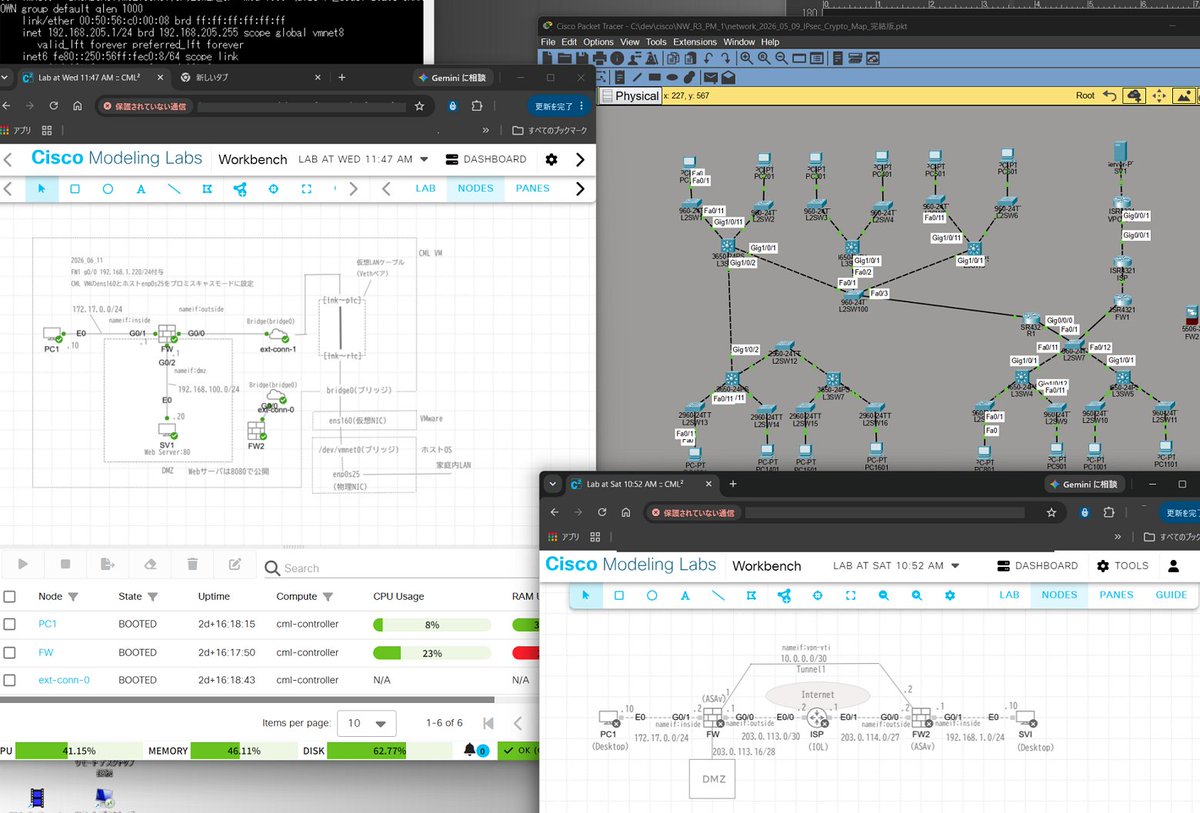
Task: Open the Tools menu in Packet Tracer
Action: (x=656, y=42)
